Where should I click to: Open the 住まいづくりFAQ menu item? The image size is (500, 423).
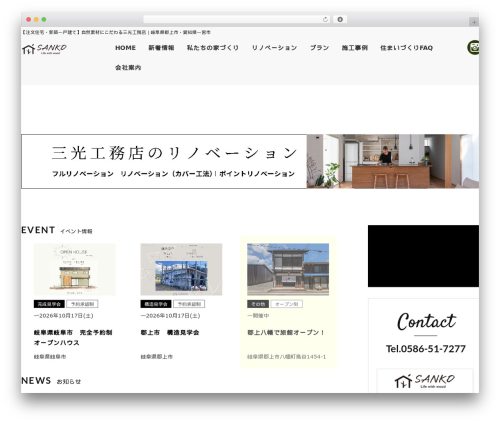coord(406,48)
